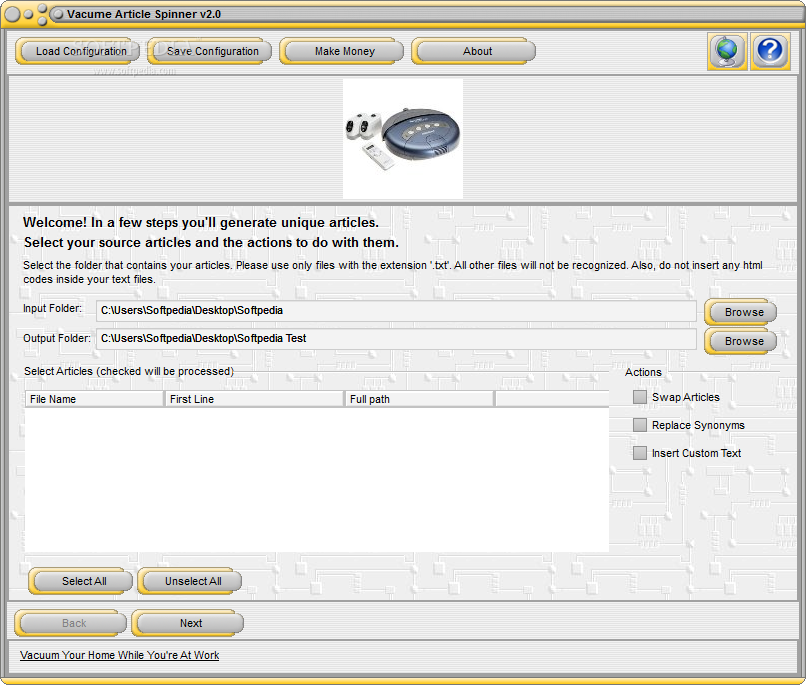Sort by Full path column header
Viewport: 806px width, 685px height.
click(x=419, y=399)
